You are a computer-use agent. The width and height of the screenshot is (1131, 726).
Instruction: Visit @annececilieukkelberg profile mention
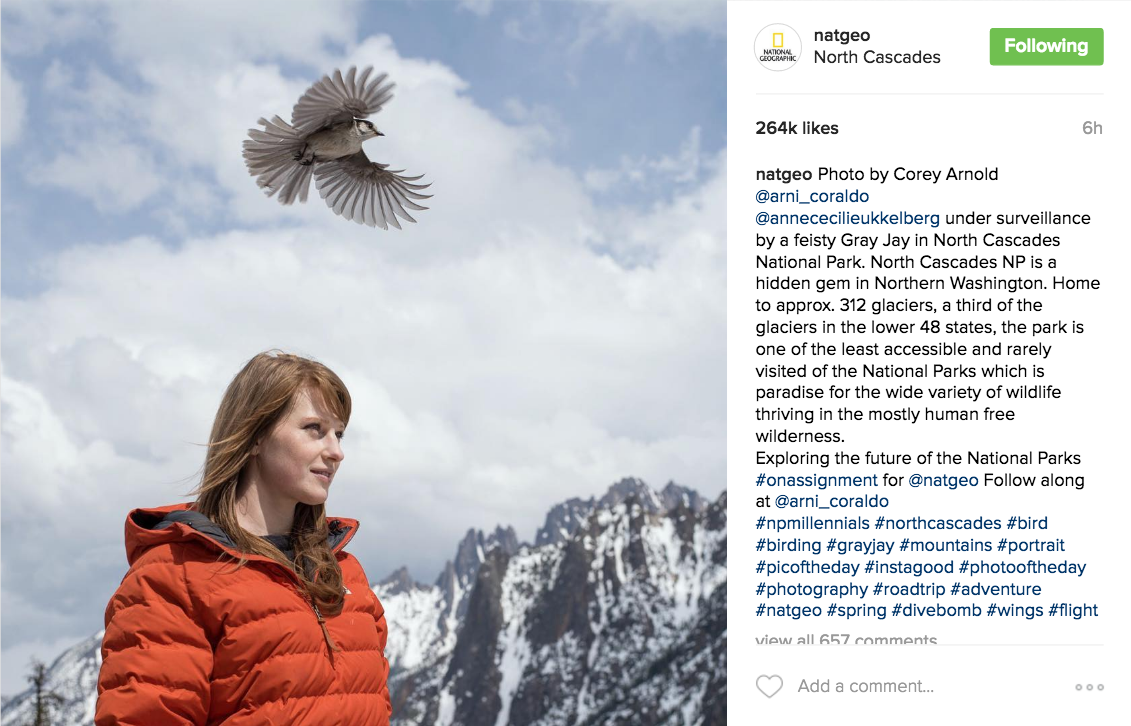[x=848, y=218]
